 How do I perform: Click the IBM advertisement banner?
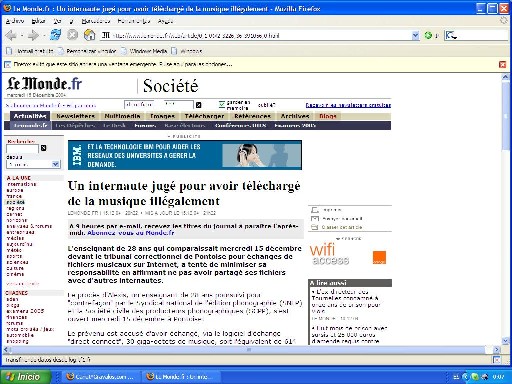(185, 155)
